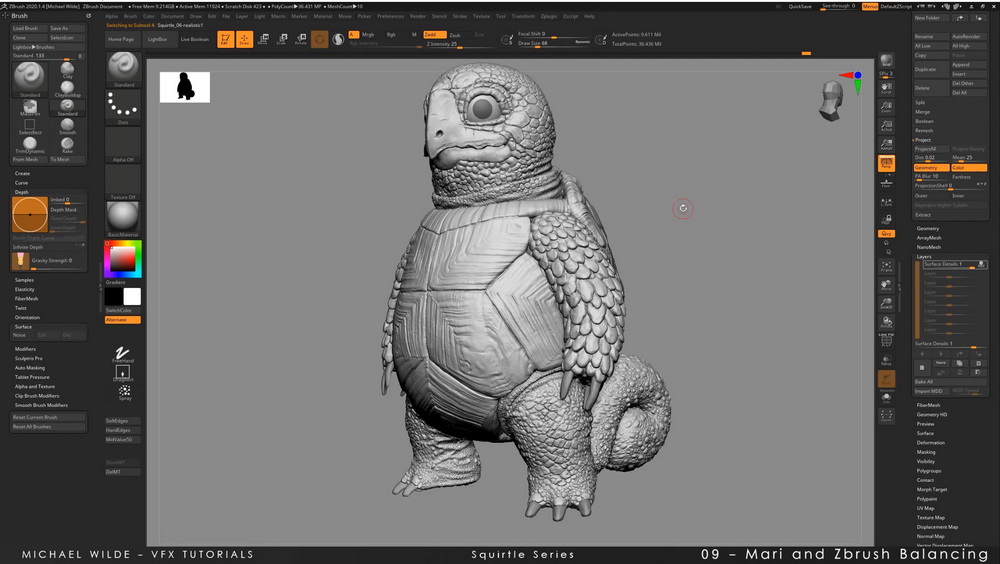The width and height of the screenshot is (1000, 564).
Task: Select the Clay brush
Action: [x=67, y=70]
